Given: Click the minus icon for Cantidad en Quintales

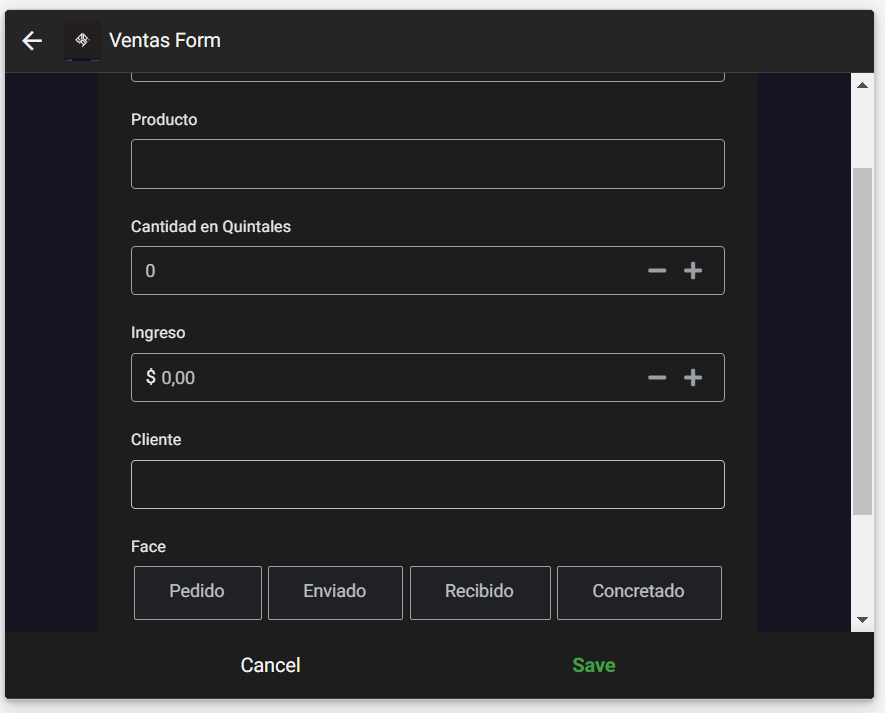Looking at the screenshot, I should coord(657,270).
